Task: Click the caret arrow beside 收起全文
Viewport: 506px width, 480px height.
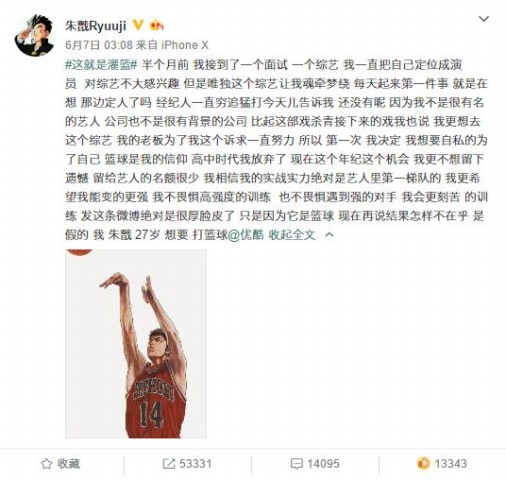Action: [329, 235]
